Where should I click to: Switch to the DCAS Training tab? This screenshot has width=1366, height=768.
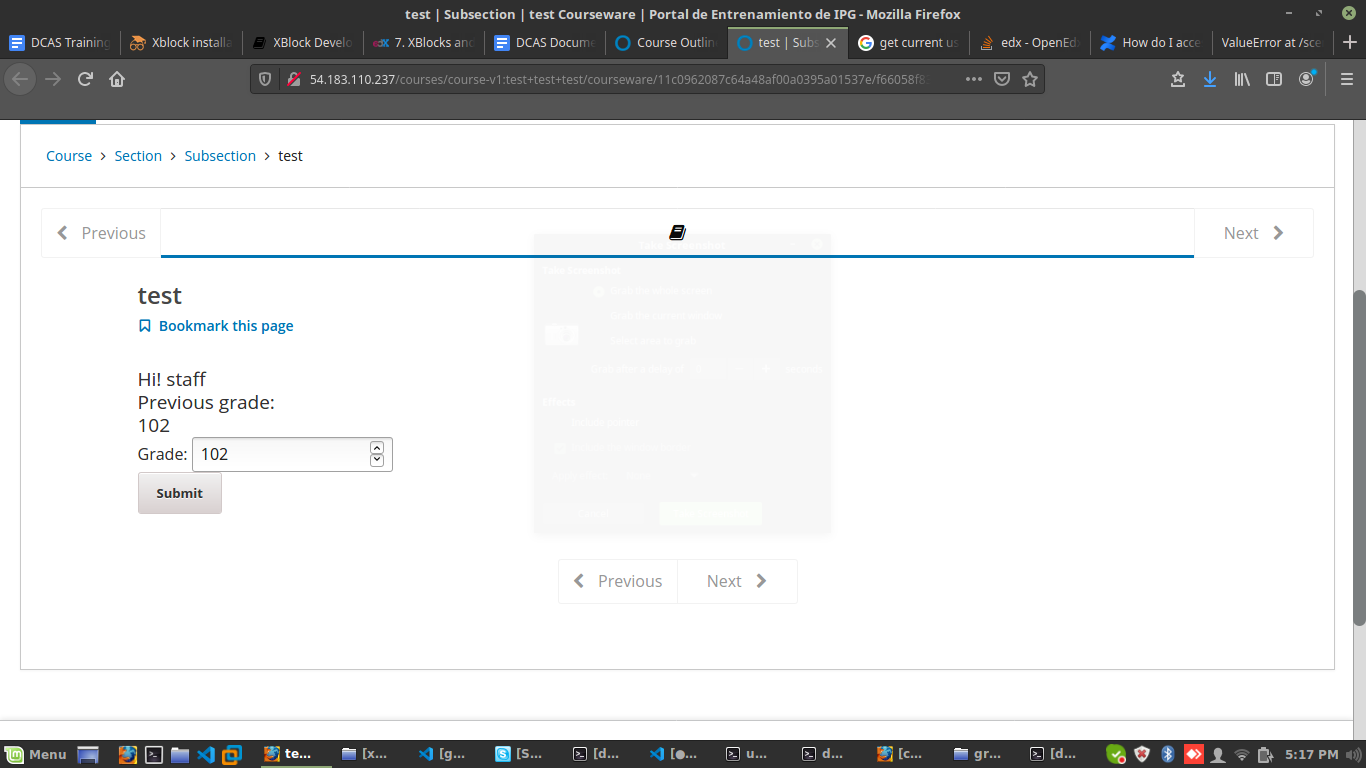[60, 43]
